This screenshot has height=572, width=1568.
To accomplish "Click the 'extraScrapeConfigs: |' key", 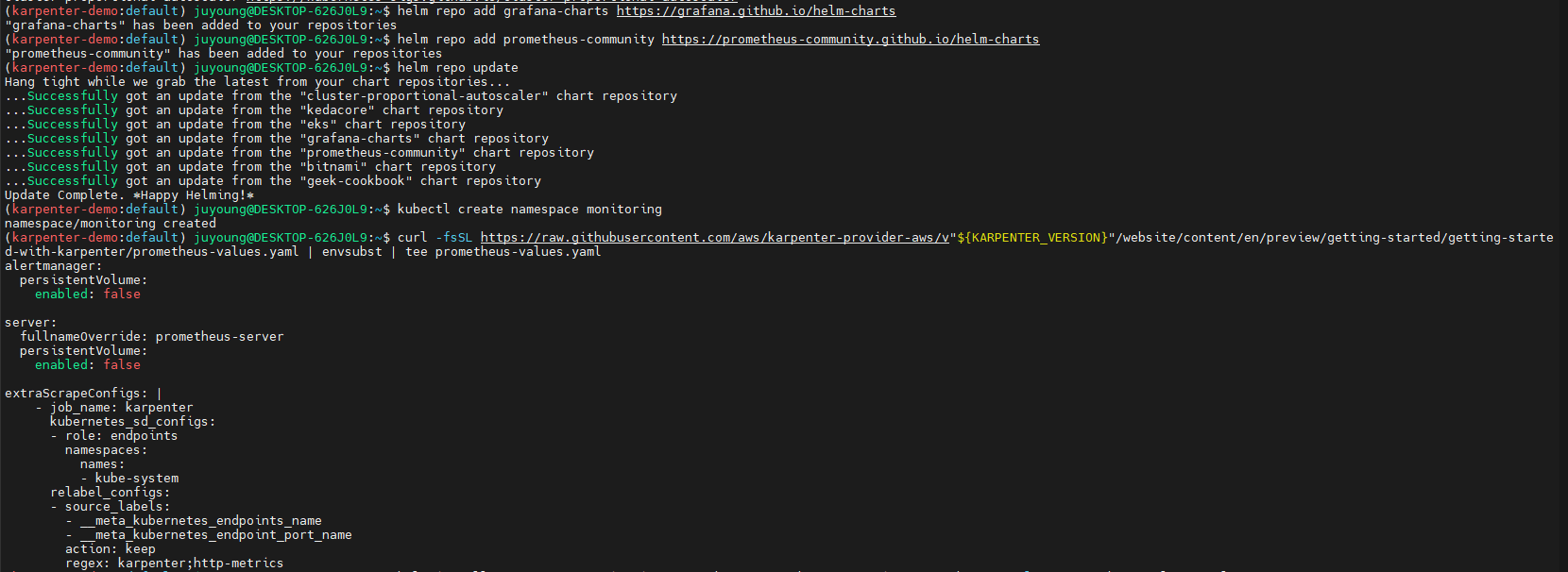I will (x=83, y=394).
